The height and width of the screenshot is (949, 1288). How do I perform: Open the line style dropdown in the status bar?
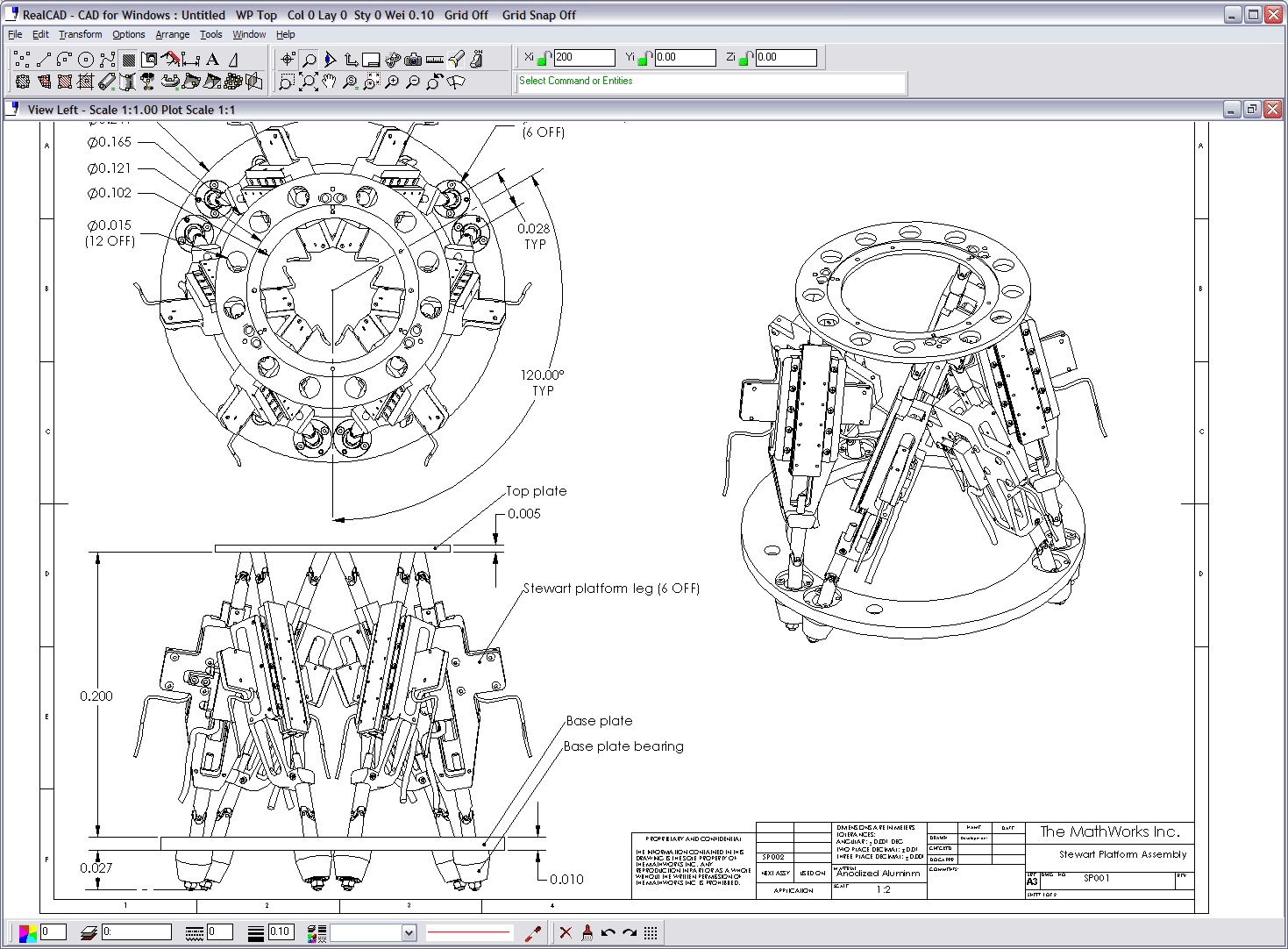point(407,931)
